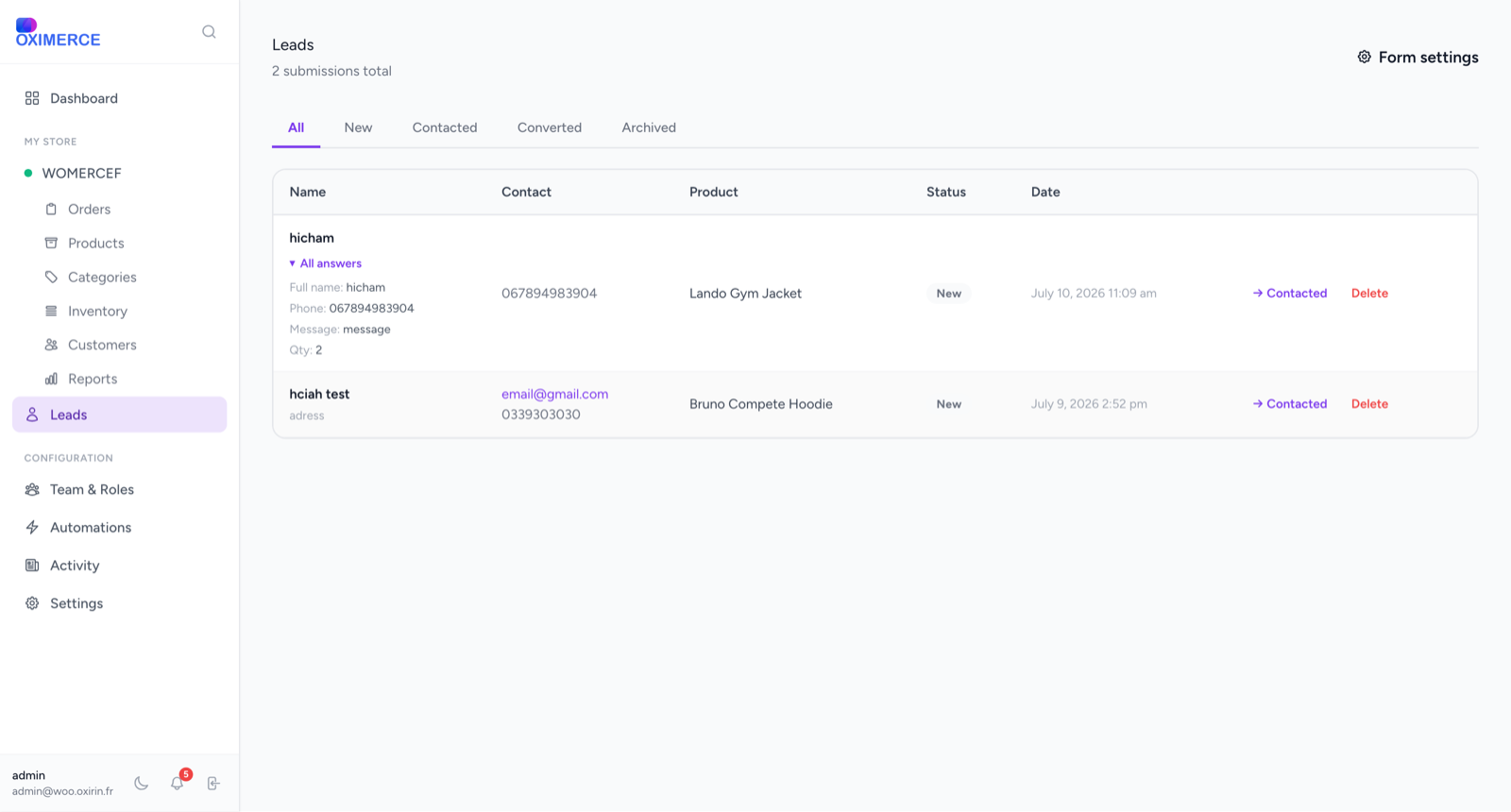Switch to the Converted tab
The width and height of the screenshot is (1511, 812).
click(x=550, y=127)
